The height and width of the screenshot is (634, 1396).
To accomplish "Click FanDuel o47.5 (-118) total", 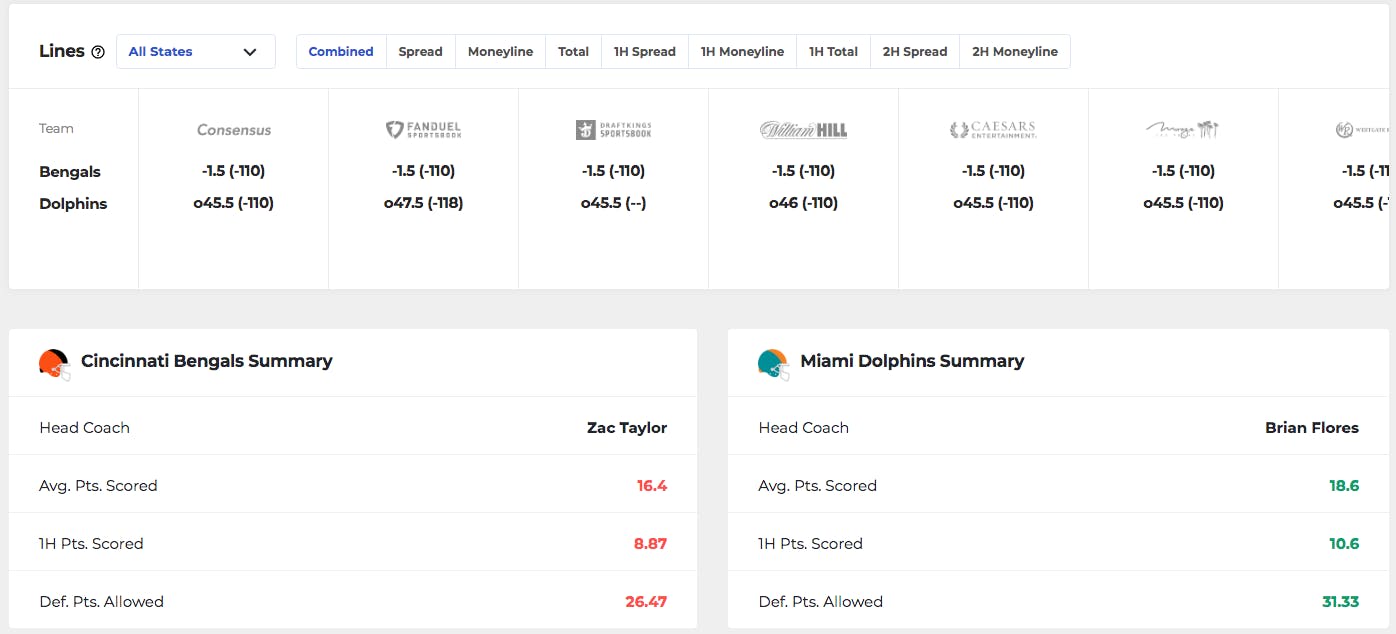I will click(423, 203).
